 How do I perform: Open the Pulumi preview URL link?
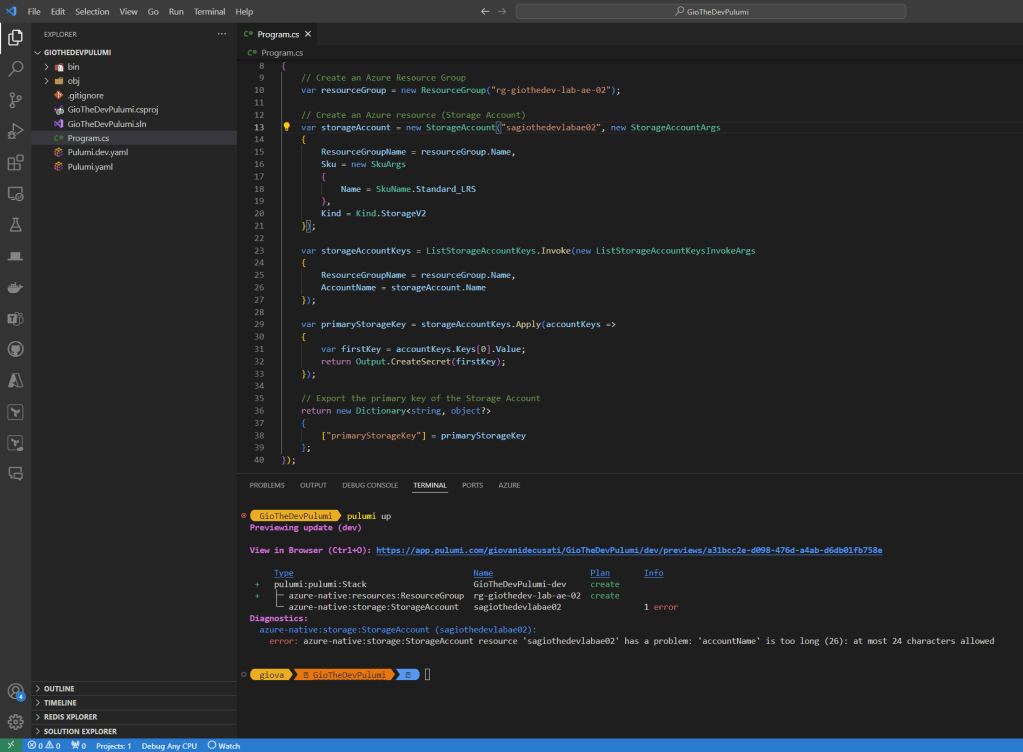628,550
